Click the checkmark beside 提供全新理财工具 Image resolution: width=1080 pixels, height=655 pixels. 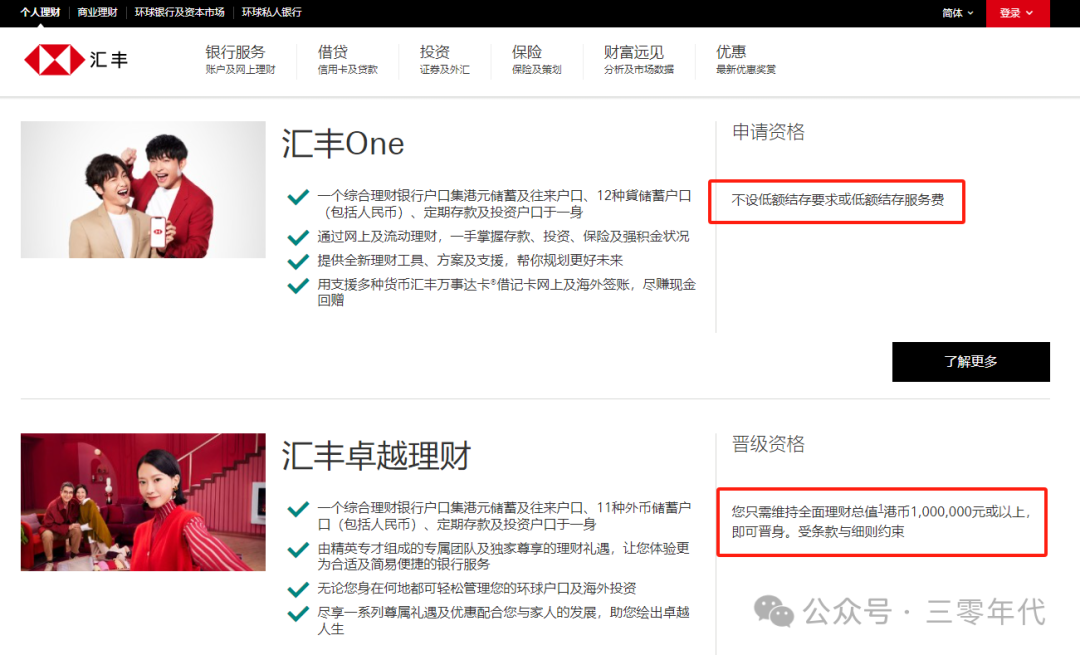298,262
